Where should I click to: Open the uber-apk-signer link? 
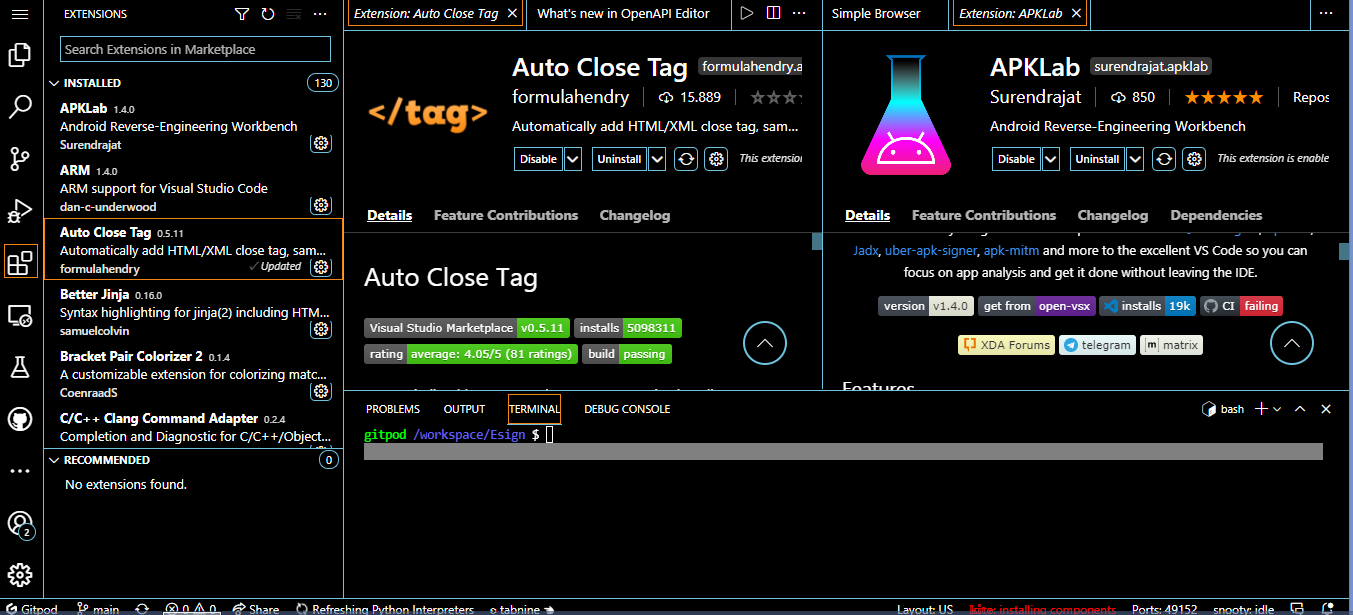[930, 251]
